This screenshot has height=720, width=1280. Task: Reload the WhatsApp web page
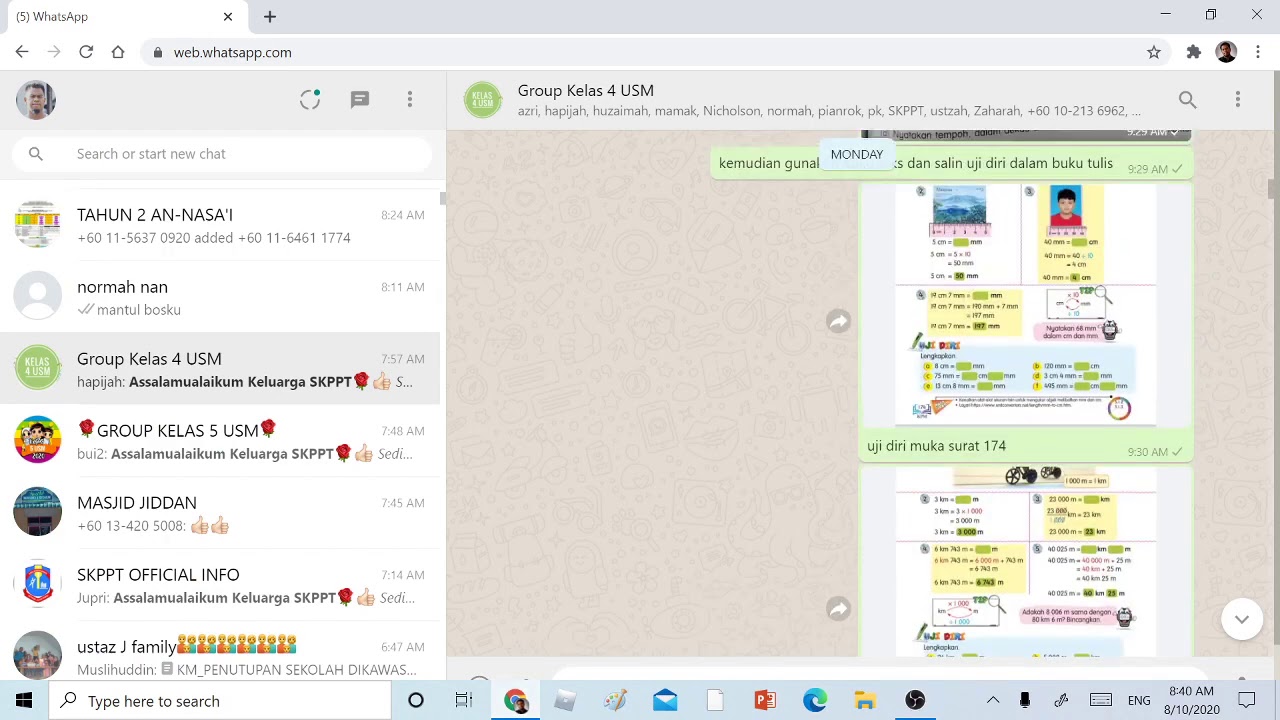(86, 52)
